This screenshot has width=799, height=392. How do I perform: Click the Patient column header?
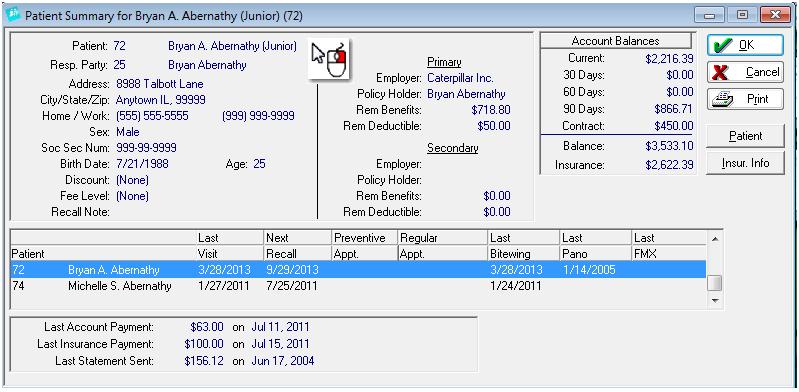coord(103,246)
